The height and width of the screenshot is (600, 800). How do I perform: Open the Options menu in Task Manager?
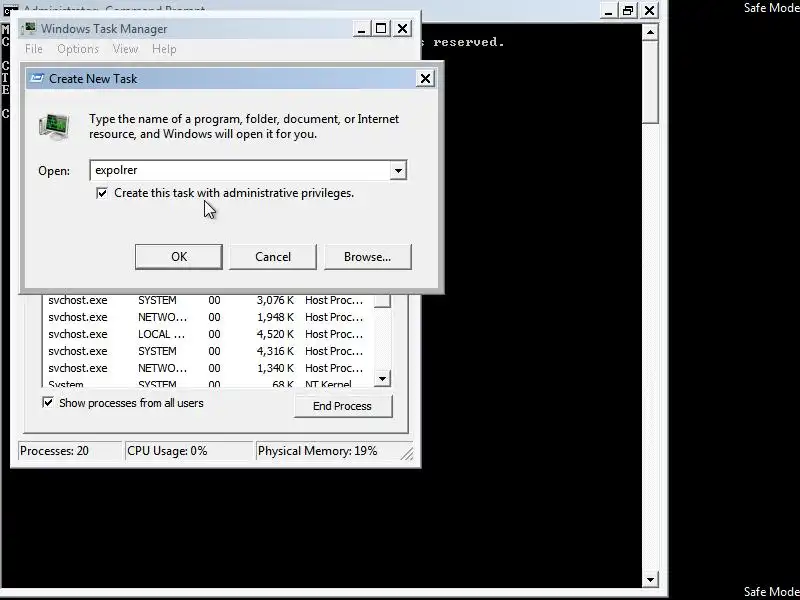pyautogui.click(x=78, y=49)
